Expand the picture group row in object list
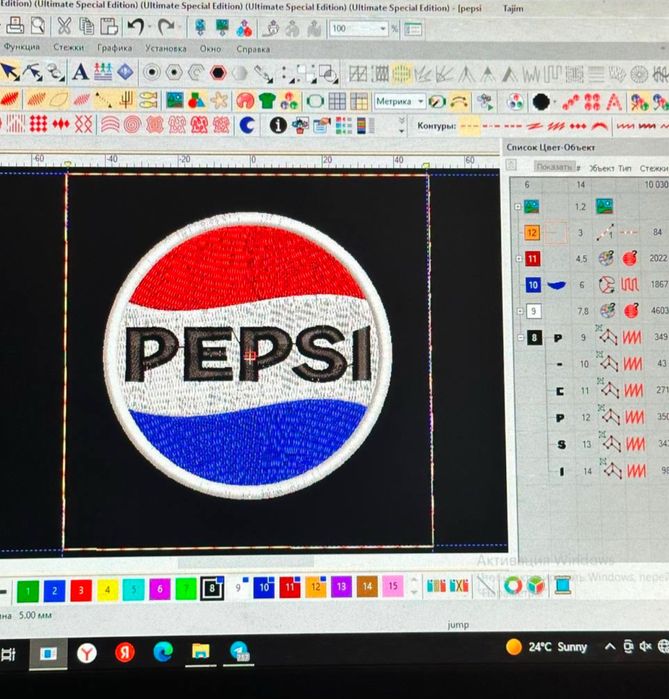 click(517, 206)
